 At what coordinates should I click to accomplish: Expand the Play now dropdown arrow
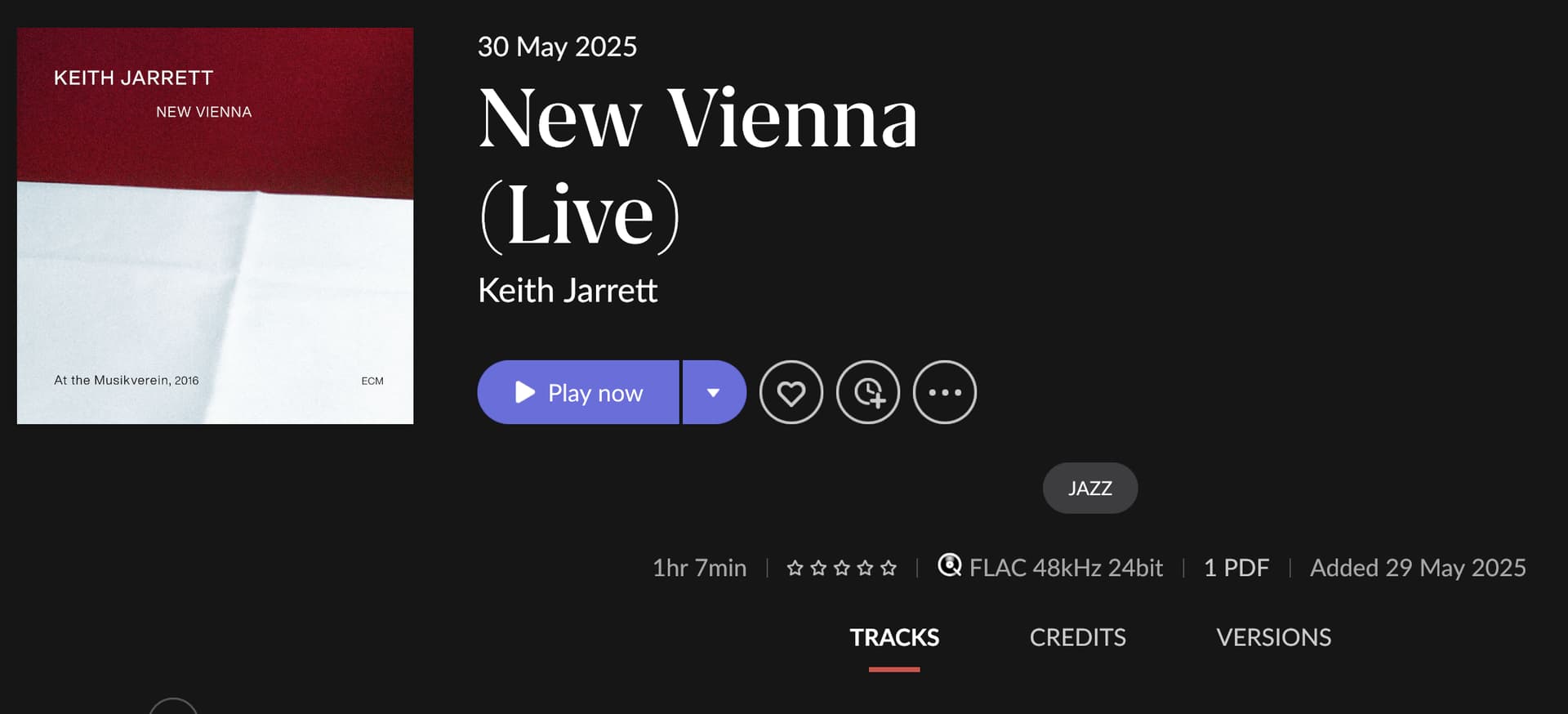pos(714,393)
